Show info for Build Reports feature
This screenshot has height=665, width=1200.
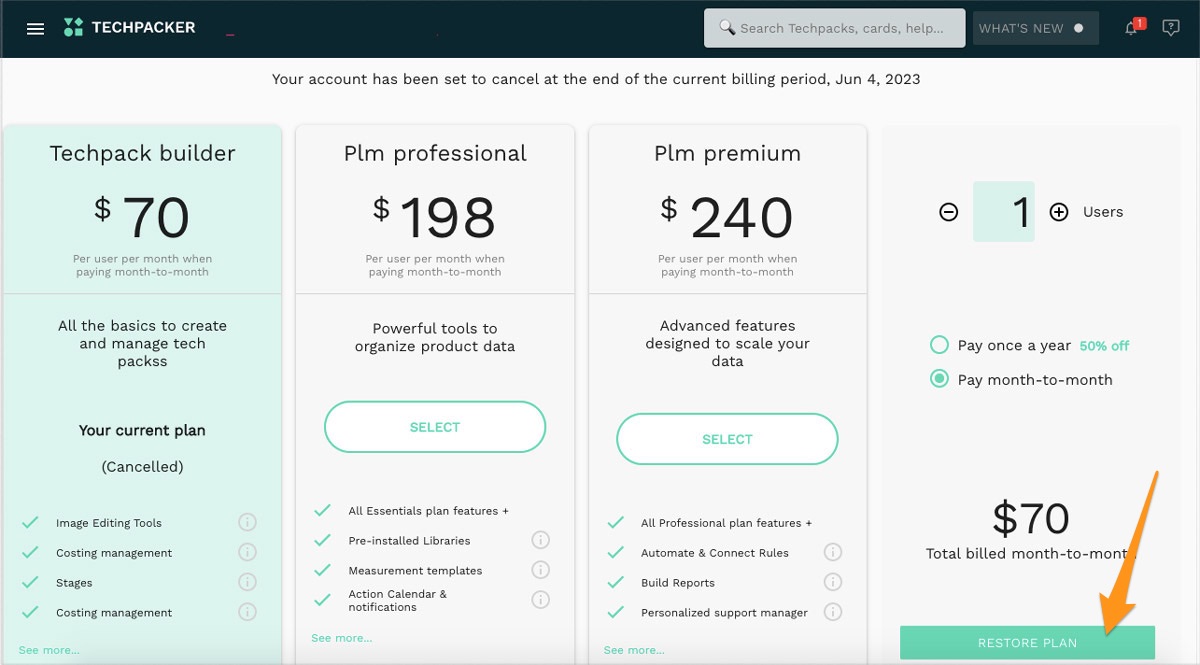tap(833, 582)
